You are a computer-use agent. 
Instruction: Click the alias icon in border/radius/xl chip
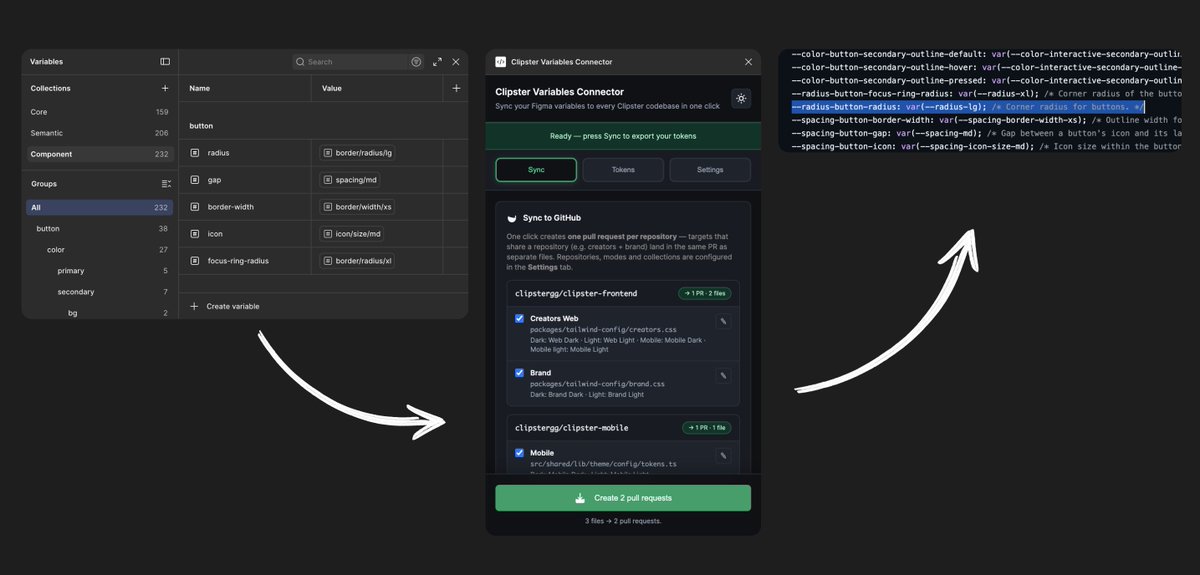click(x=327, y=261)
